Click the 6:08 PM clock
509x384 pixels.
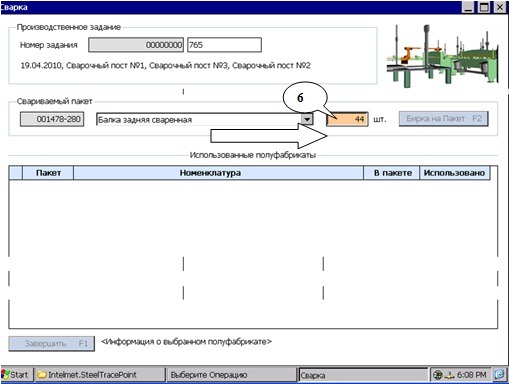click(471, 375)
